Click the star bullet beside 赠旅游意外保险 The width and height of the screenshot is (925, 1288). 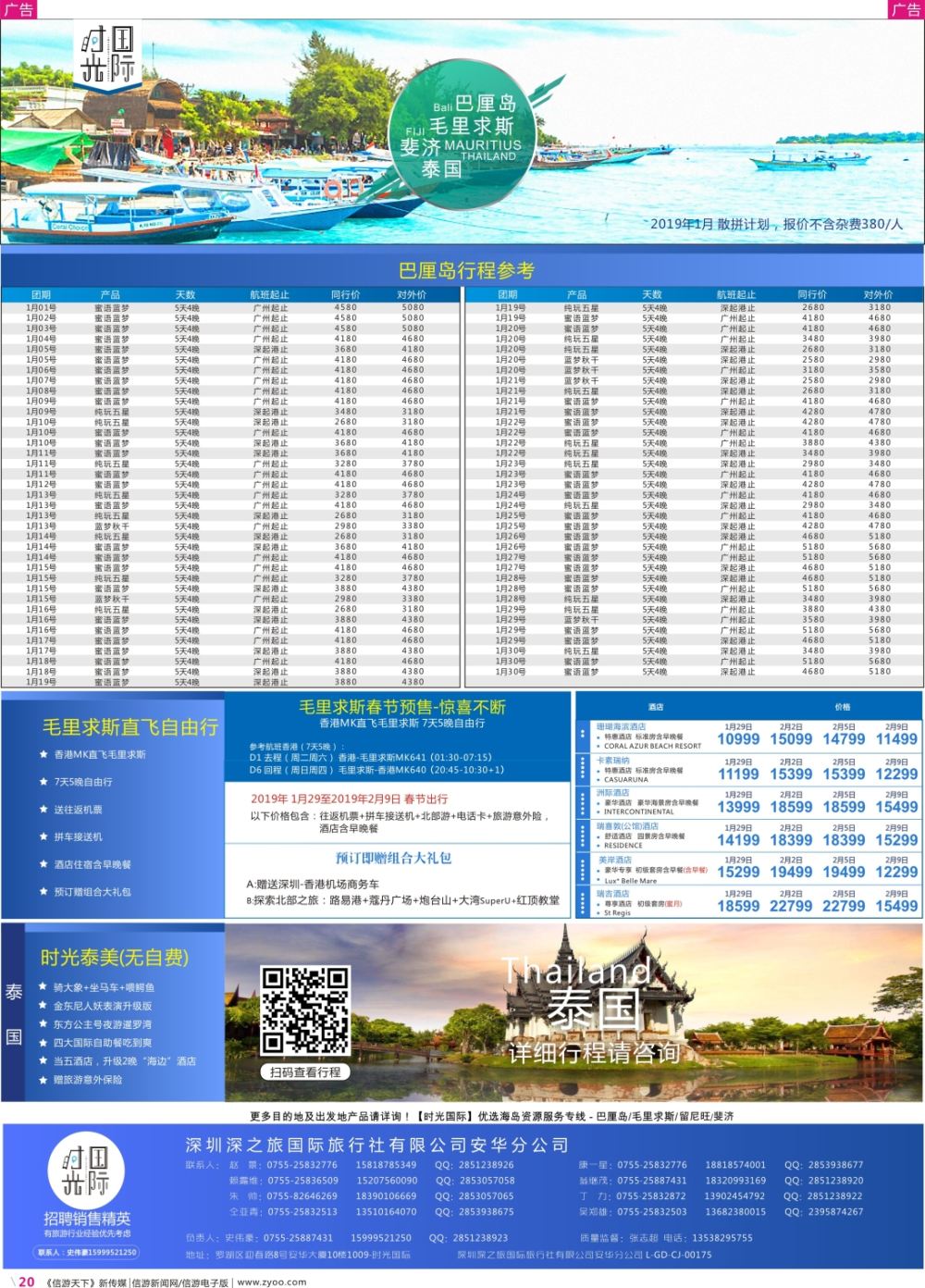43,1080
